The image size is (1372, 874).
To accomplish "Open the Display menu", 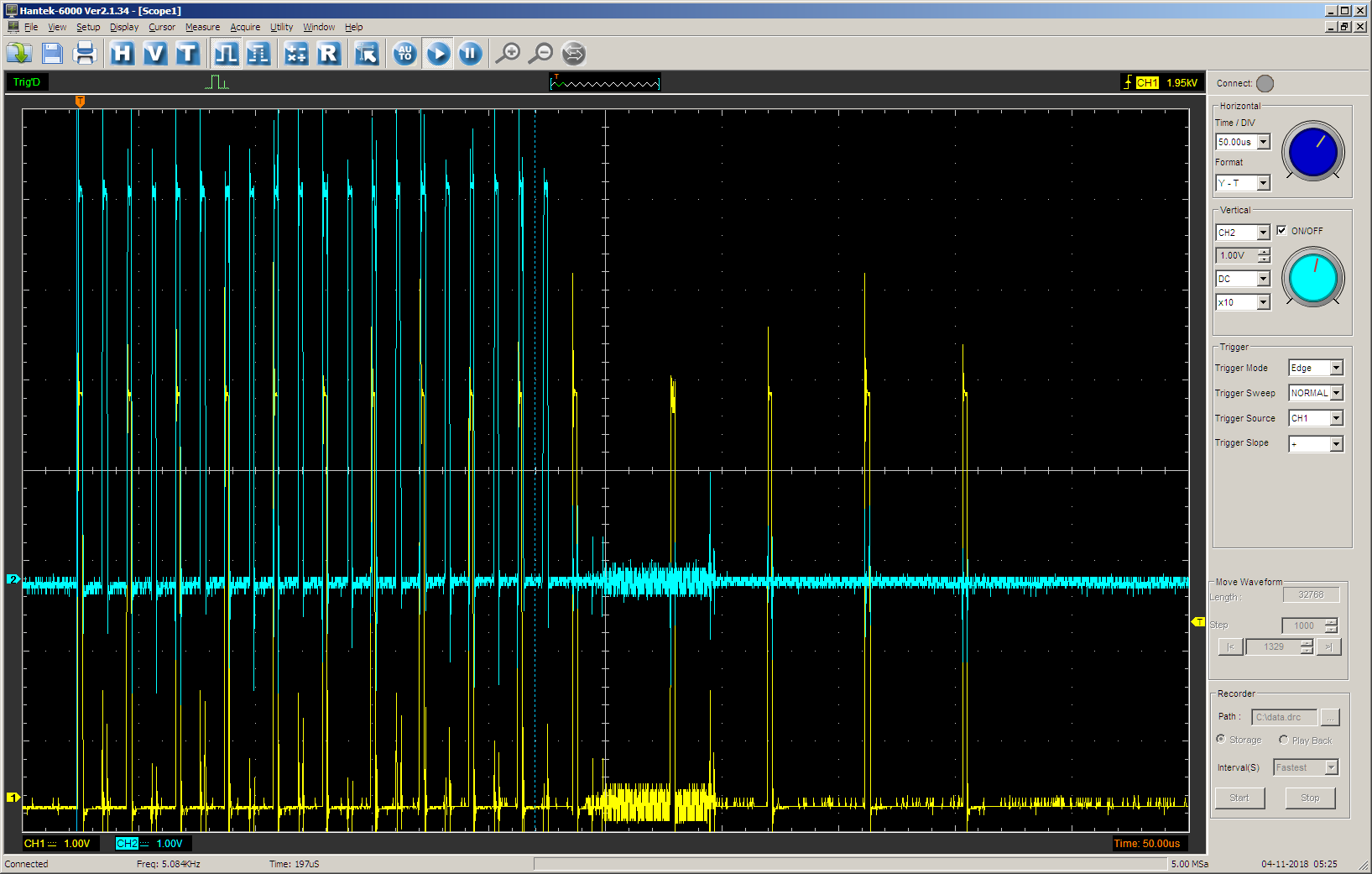I will click(124, 27).
